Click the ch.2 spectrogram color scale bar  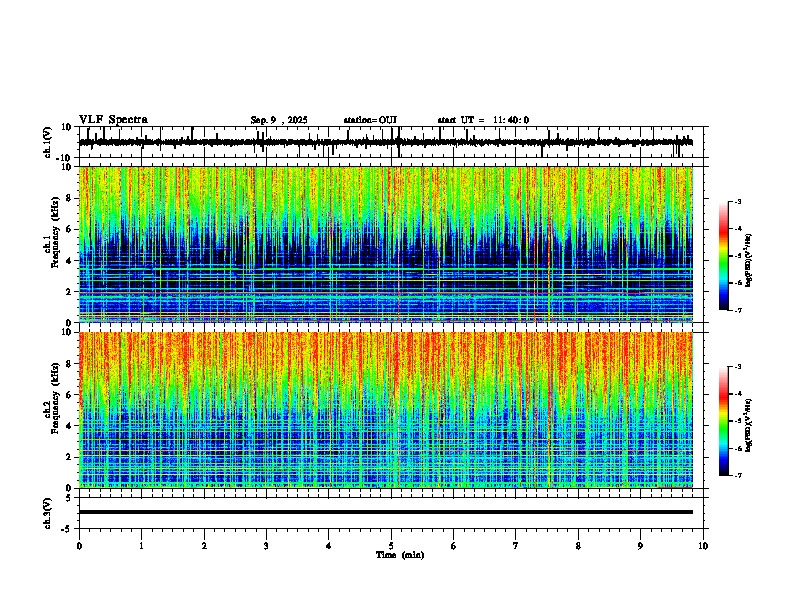tap(723, 421)
